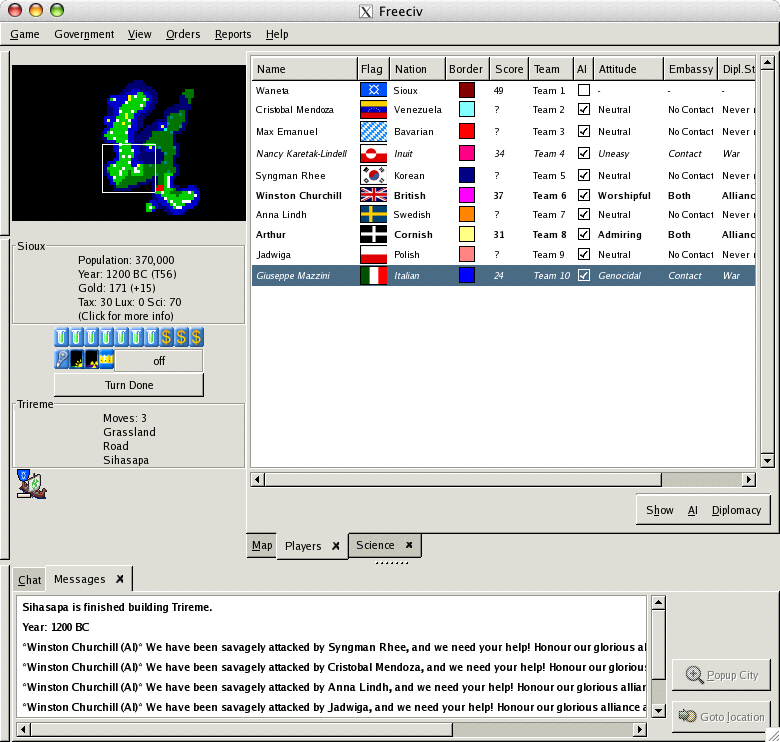
Task: Click the British Union Jack flag icon
Action: click(374, 195)
